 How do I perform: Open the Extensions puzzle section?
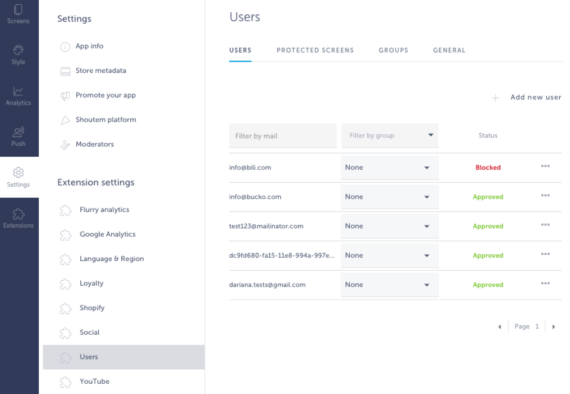coord(18,218)
